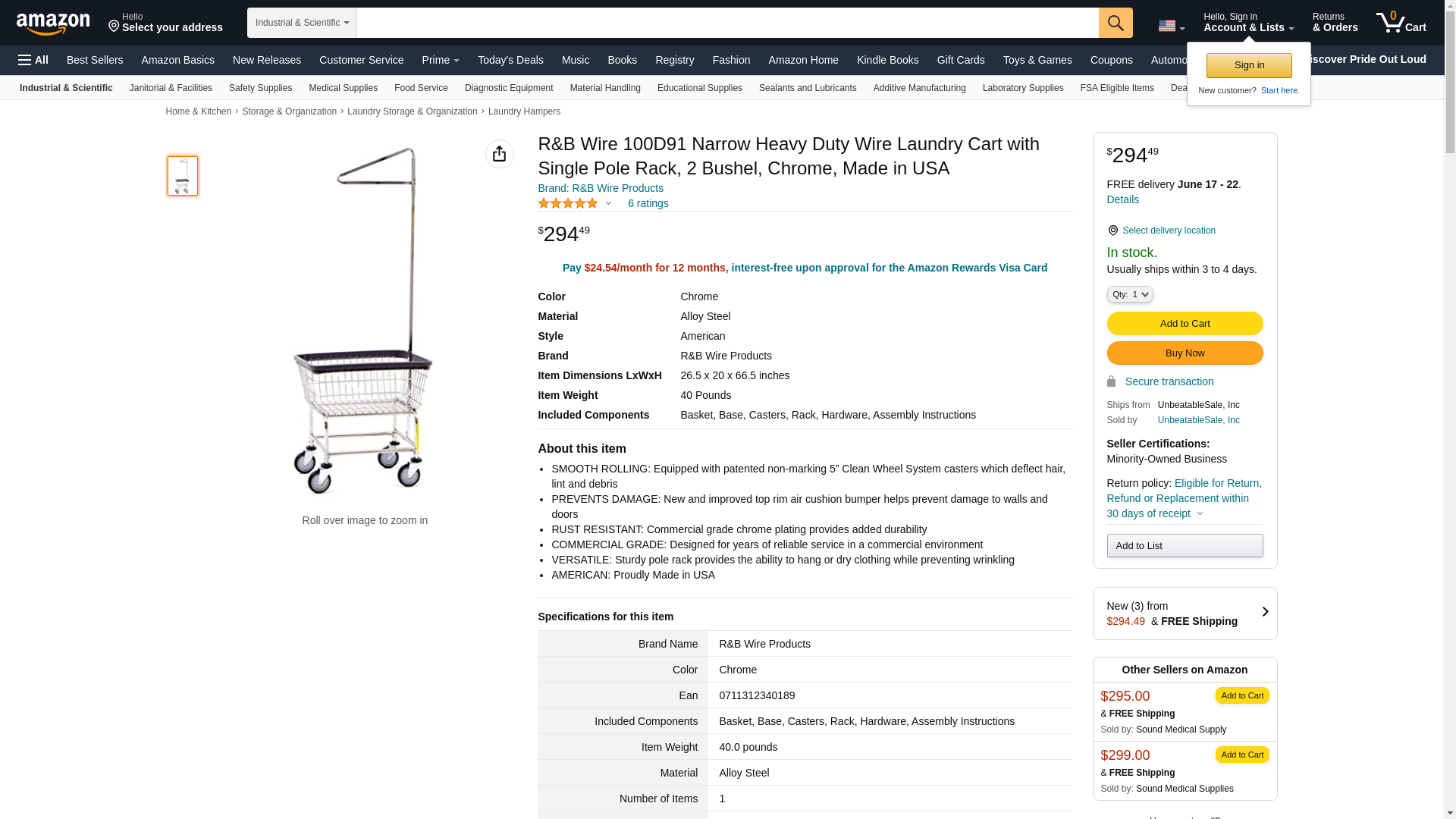Open Today's Deals menu item
The height and width of the screenshot is (819, 1456).
pos(510,60)
